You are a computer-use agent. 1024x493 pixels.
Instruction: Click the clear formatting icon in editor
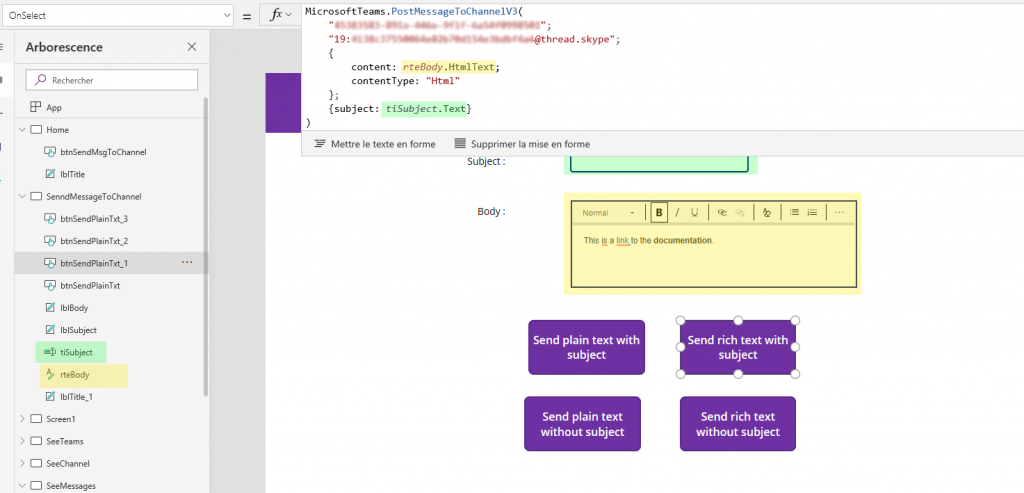[x=767, y=212]
